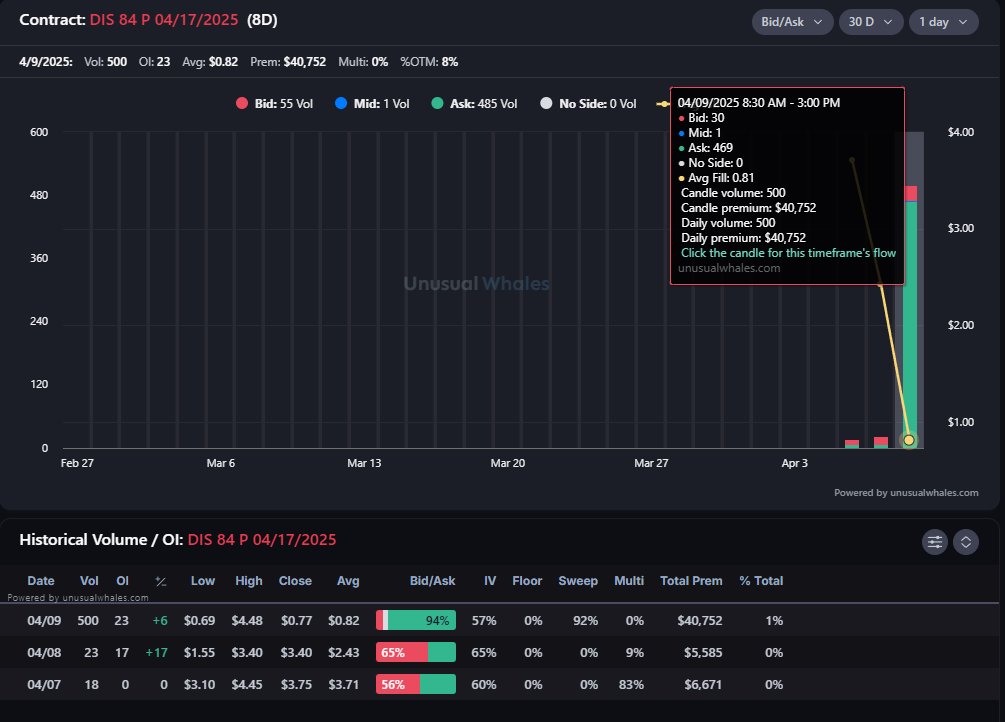
Task: Click the 83% multi value
Action: [x=631, y=685]
